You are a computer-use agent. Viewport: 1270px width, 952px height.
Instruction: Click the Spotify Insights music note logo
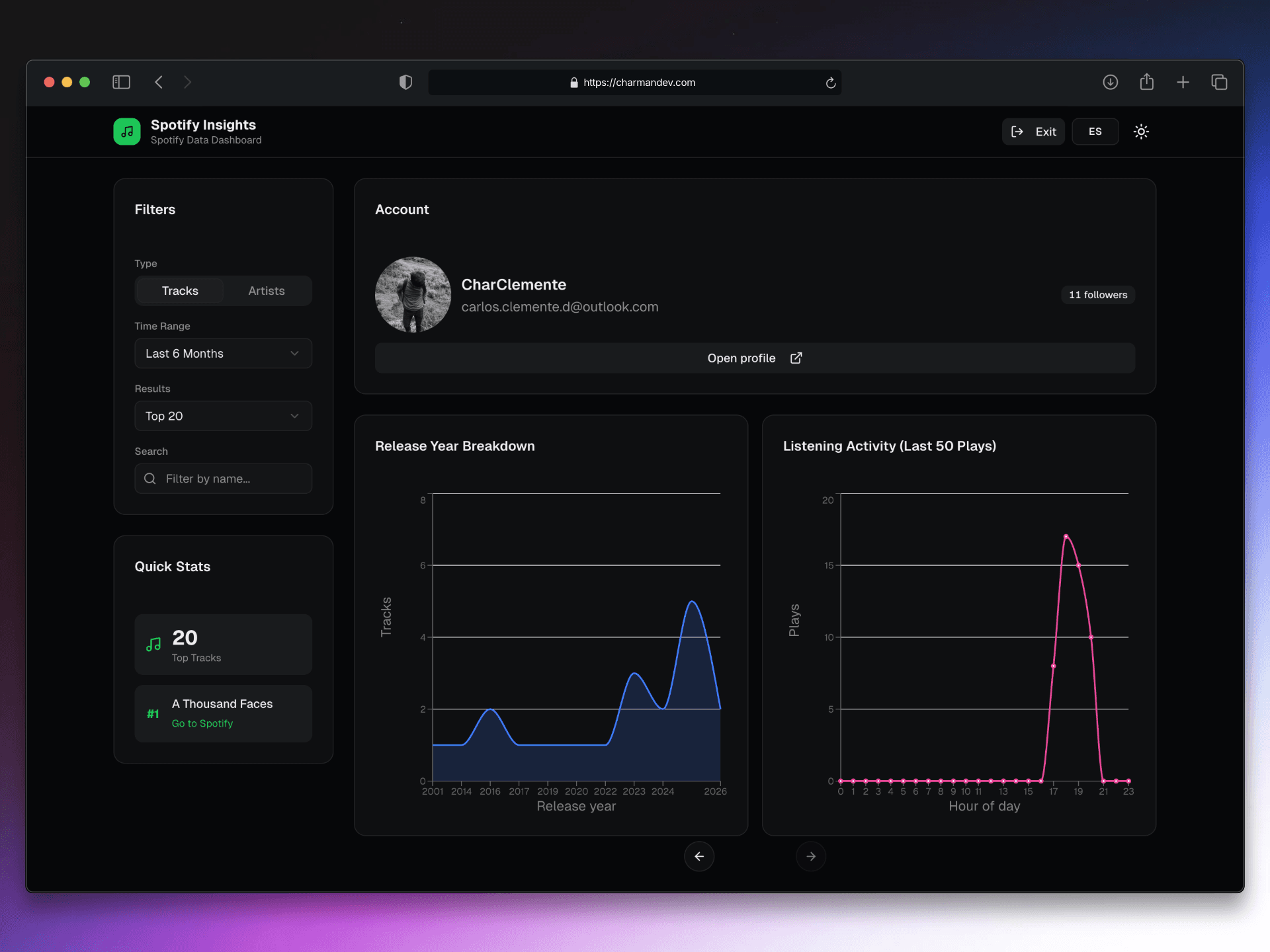point(126,131)
